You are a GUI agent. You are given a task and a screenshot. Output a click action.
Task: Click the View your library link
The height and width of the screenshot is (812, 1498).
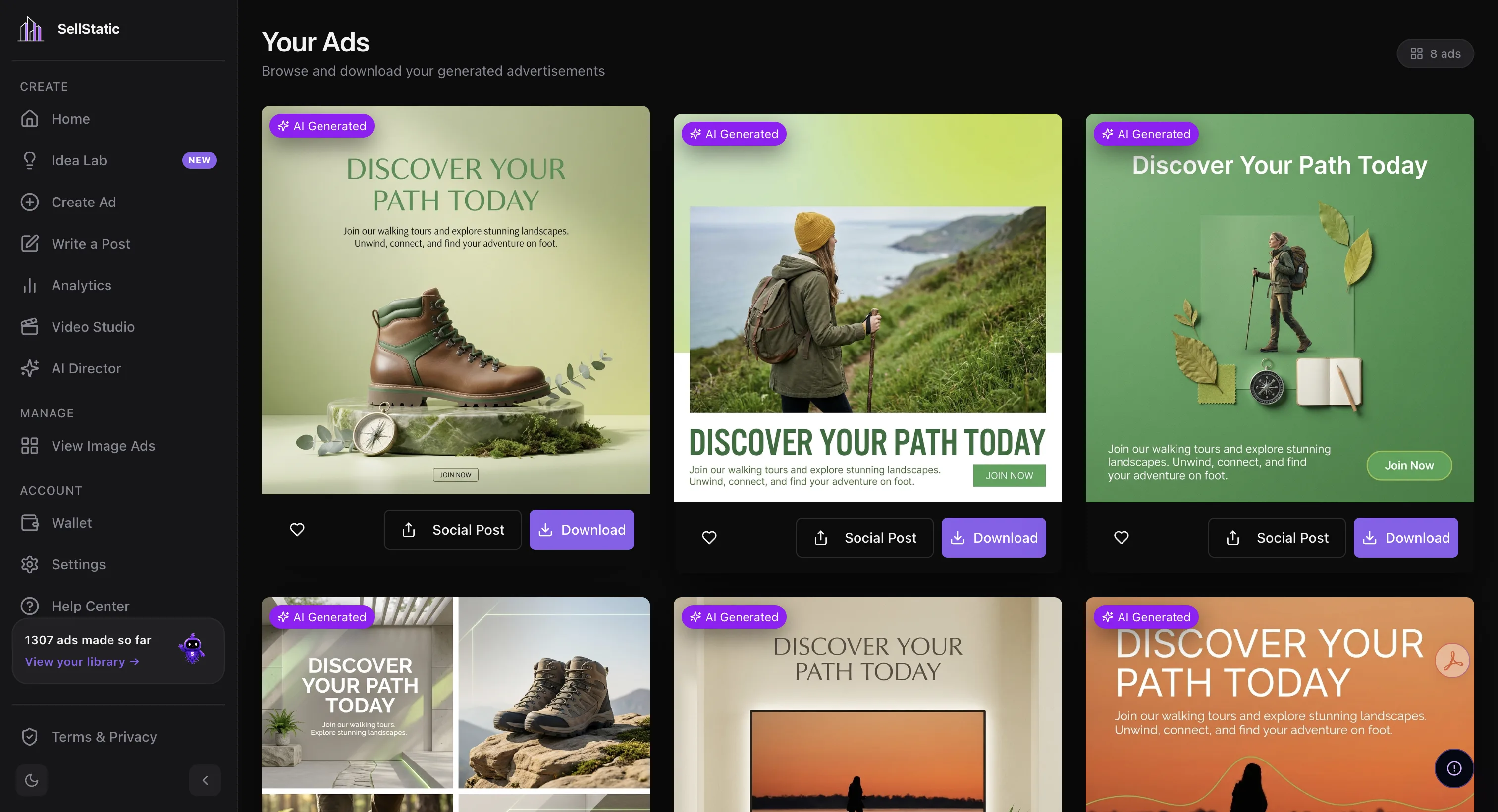point(82,662)
